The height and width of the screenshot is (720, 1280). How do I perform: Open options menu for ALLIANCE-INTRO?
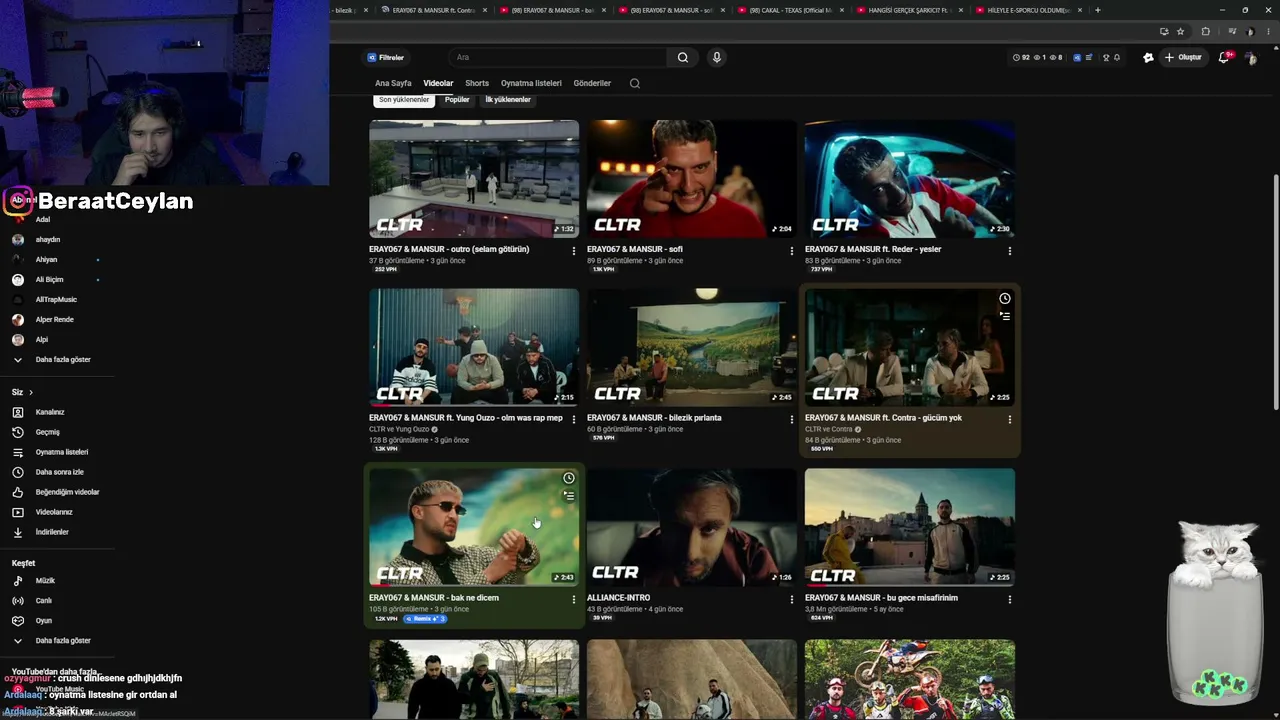pos(792,600)
